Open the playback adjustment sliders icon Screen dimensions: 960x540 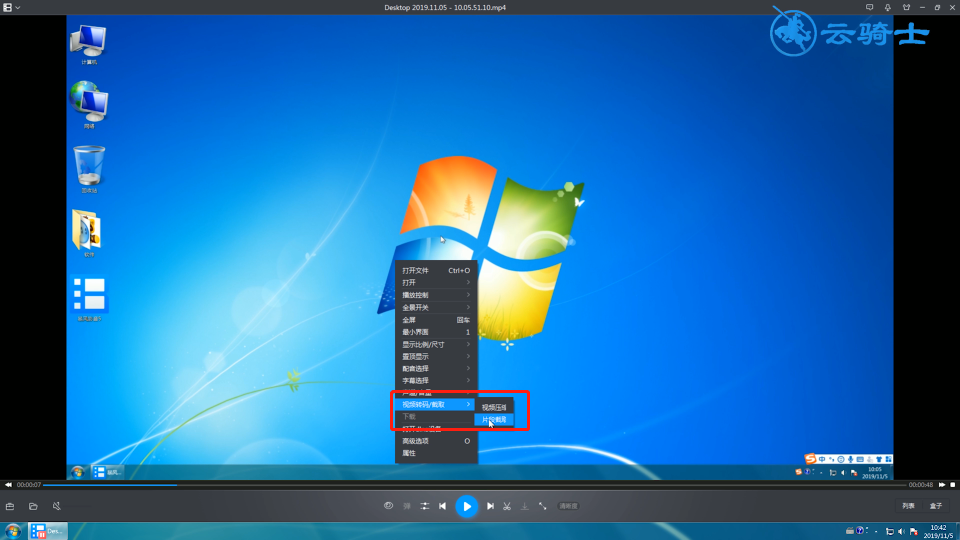point(424,506)
